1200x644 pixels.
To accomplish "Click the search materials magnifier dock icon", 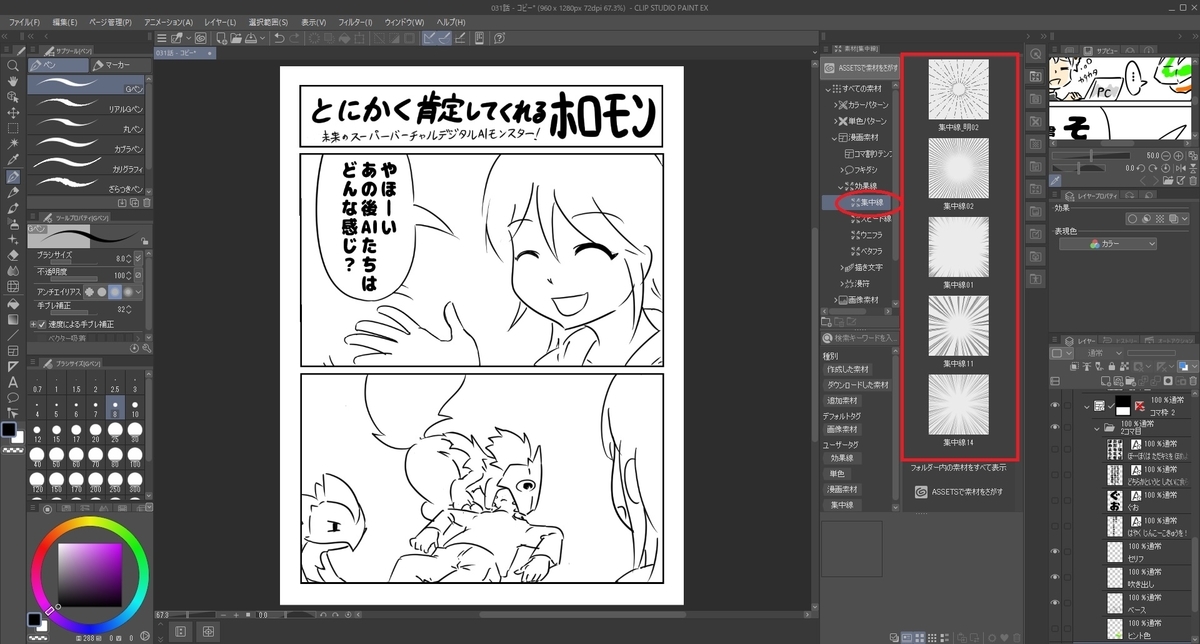I will tap(1035, 54).
